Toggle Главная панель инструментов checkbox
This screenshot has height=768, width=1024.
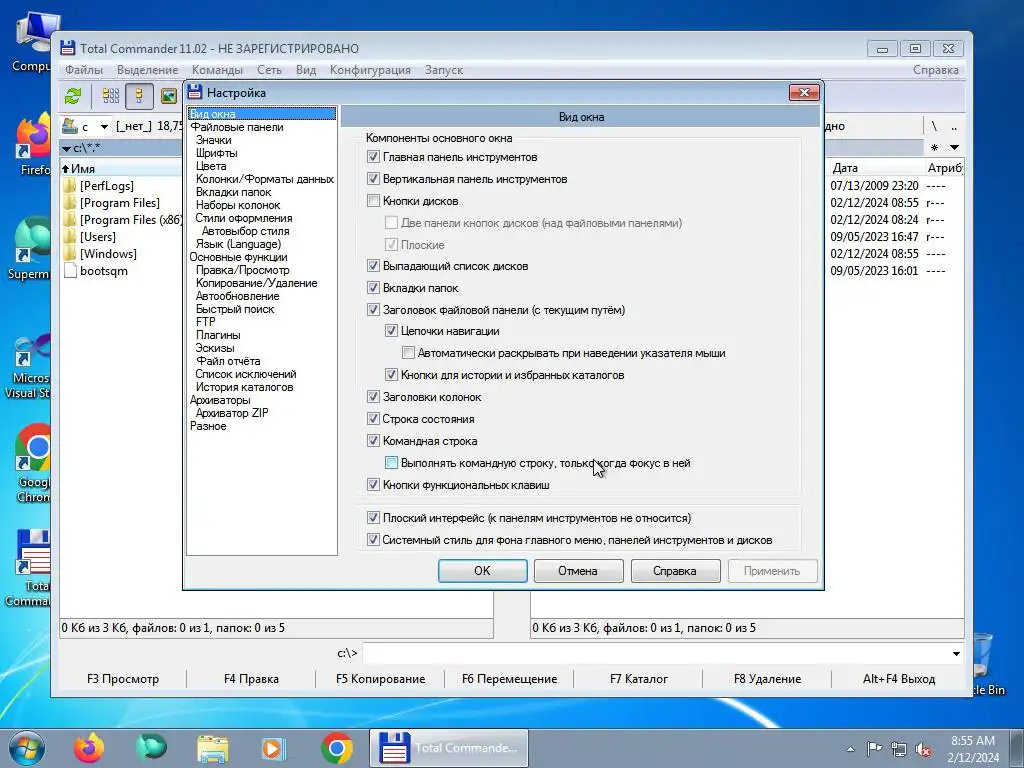pos(373,157)
